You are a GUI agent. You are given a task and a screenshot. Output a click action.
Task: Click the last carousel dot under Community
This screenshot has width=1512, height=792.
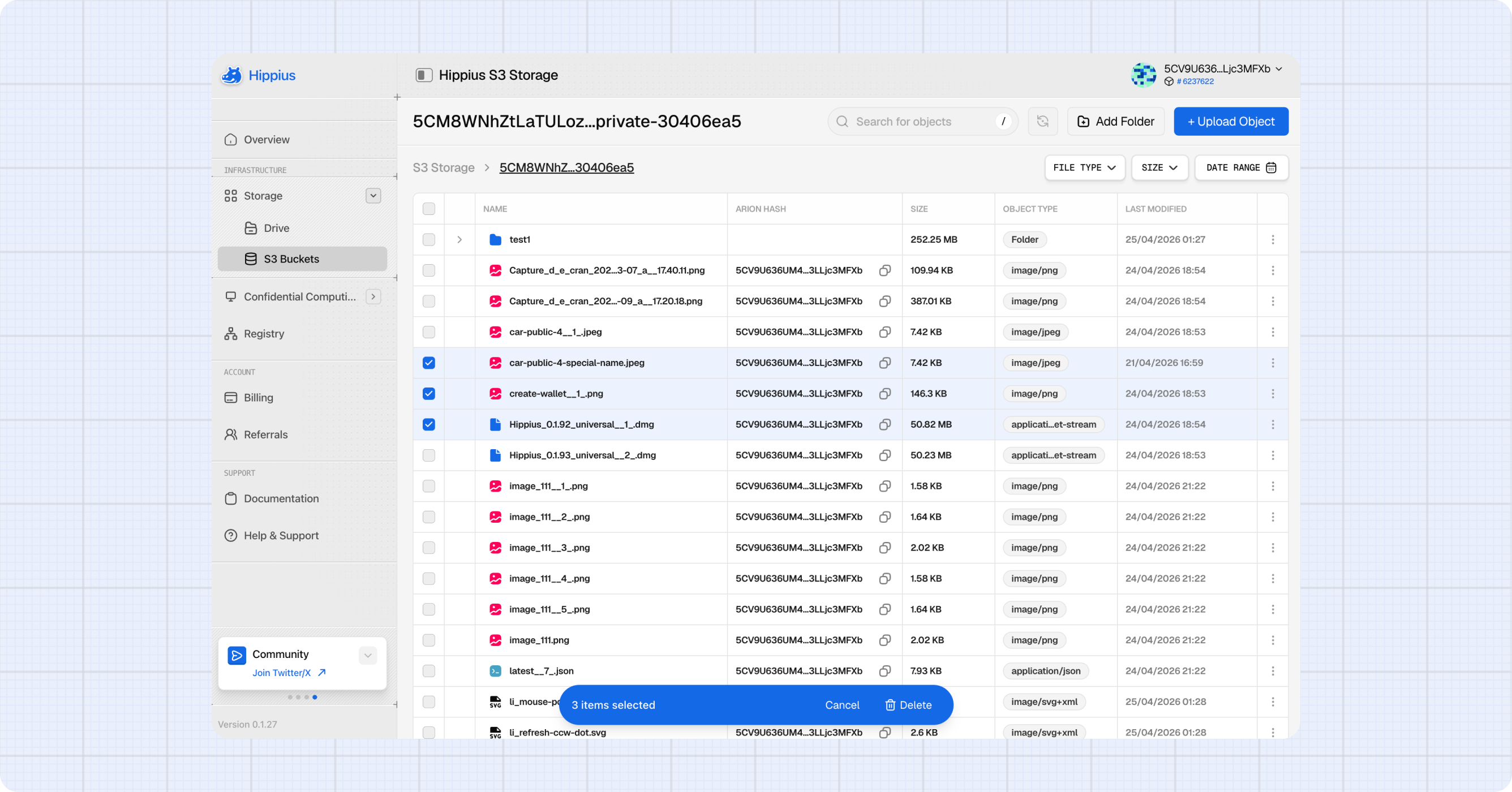pyautogui.click(x=315, y=697)
